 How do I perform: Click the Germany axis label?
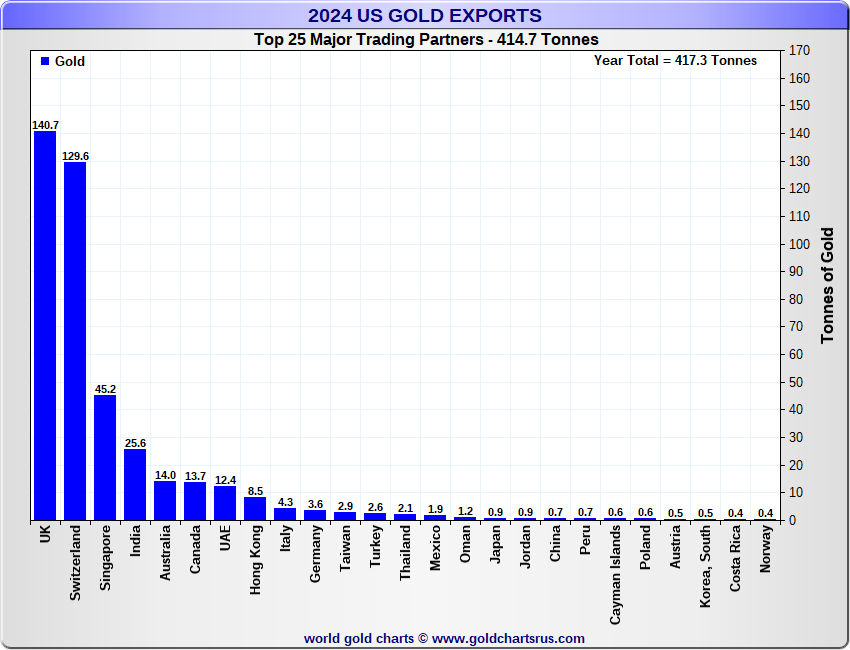(315, 554)
